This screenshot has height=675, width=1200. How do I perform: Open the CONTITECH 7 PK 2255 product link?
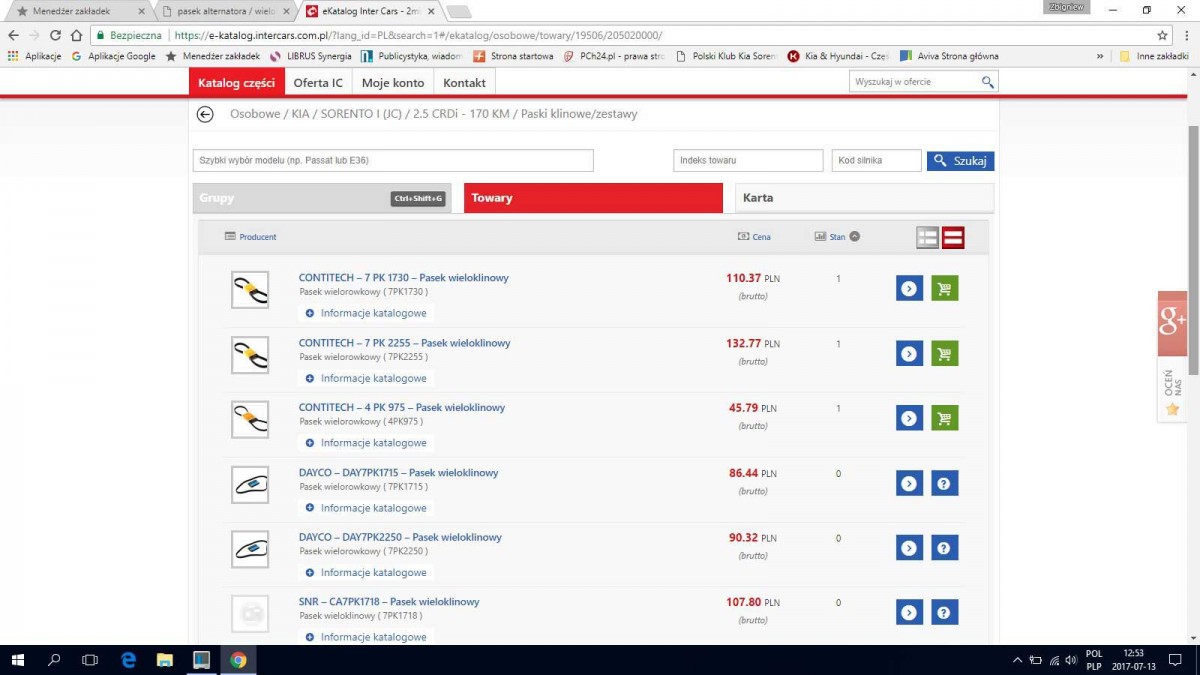pyautogui.click(x=405, y=343)
